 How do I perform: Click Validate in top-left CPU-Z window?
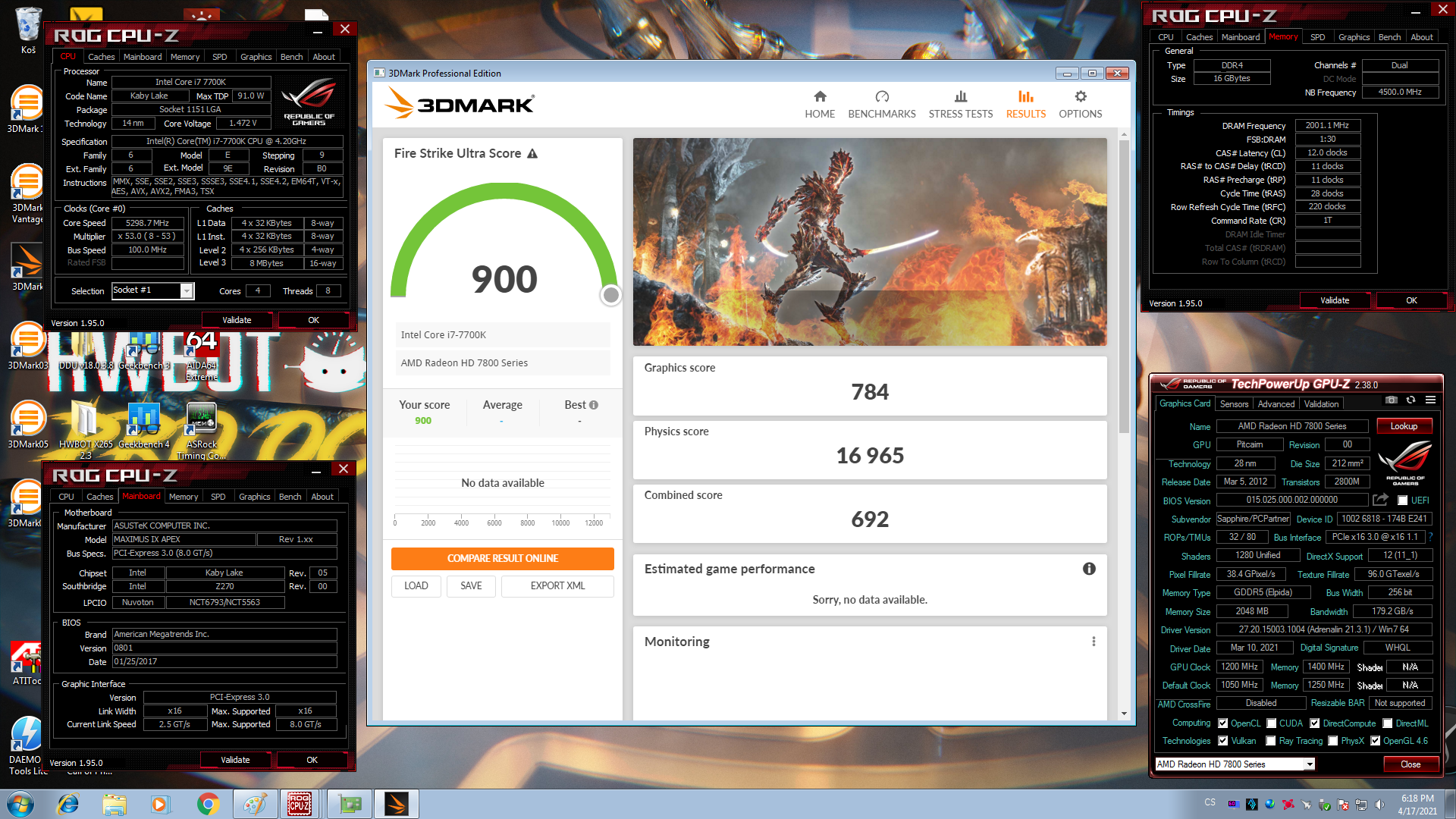[237, 320]
